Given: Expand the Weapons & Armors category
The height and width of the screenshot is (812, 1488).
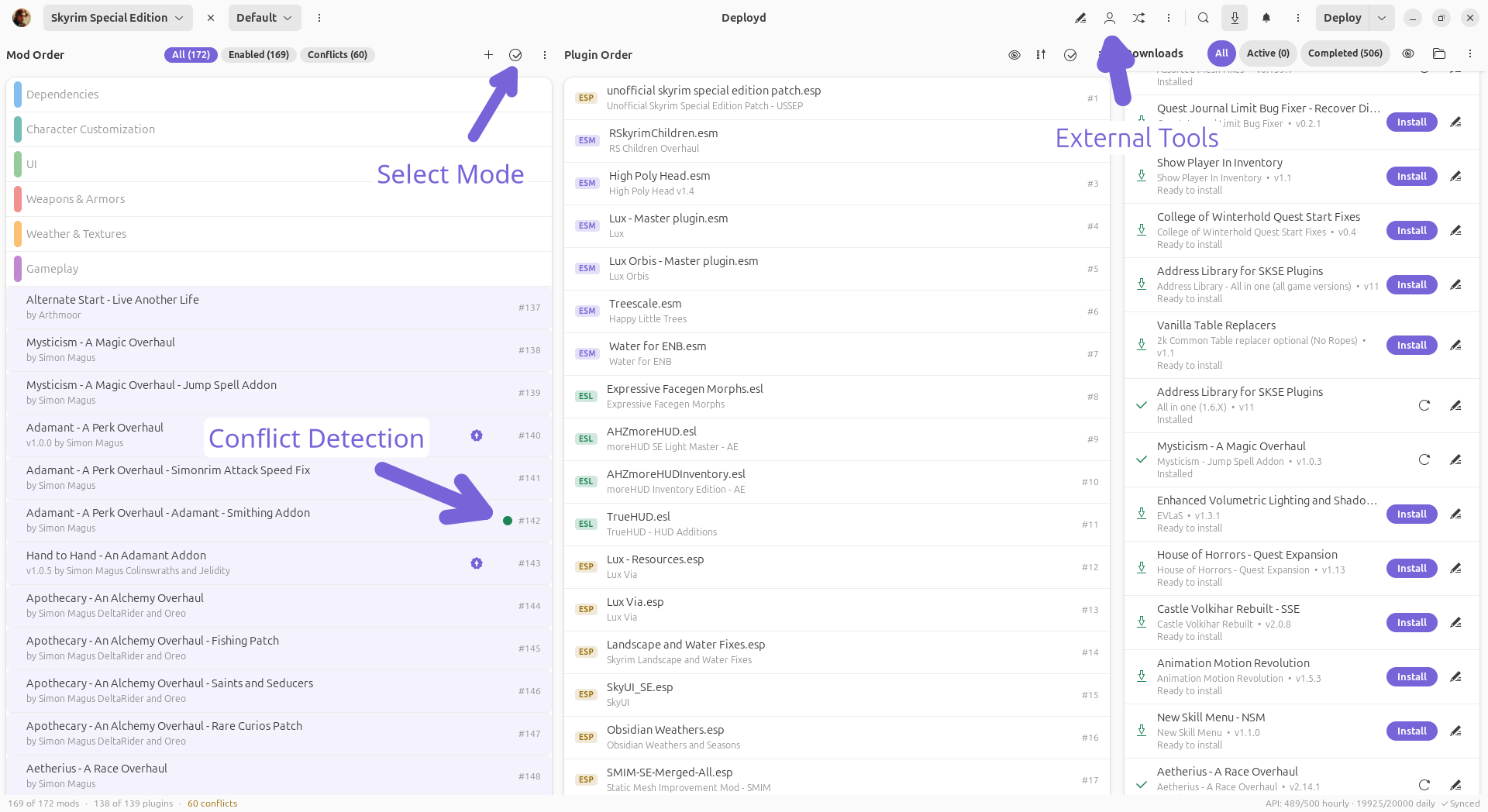Looking at the screenshot, I should click(x=279, y=199).
